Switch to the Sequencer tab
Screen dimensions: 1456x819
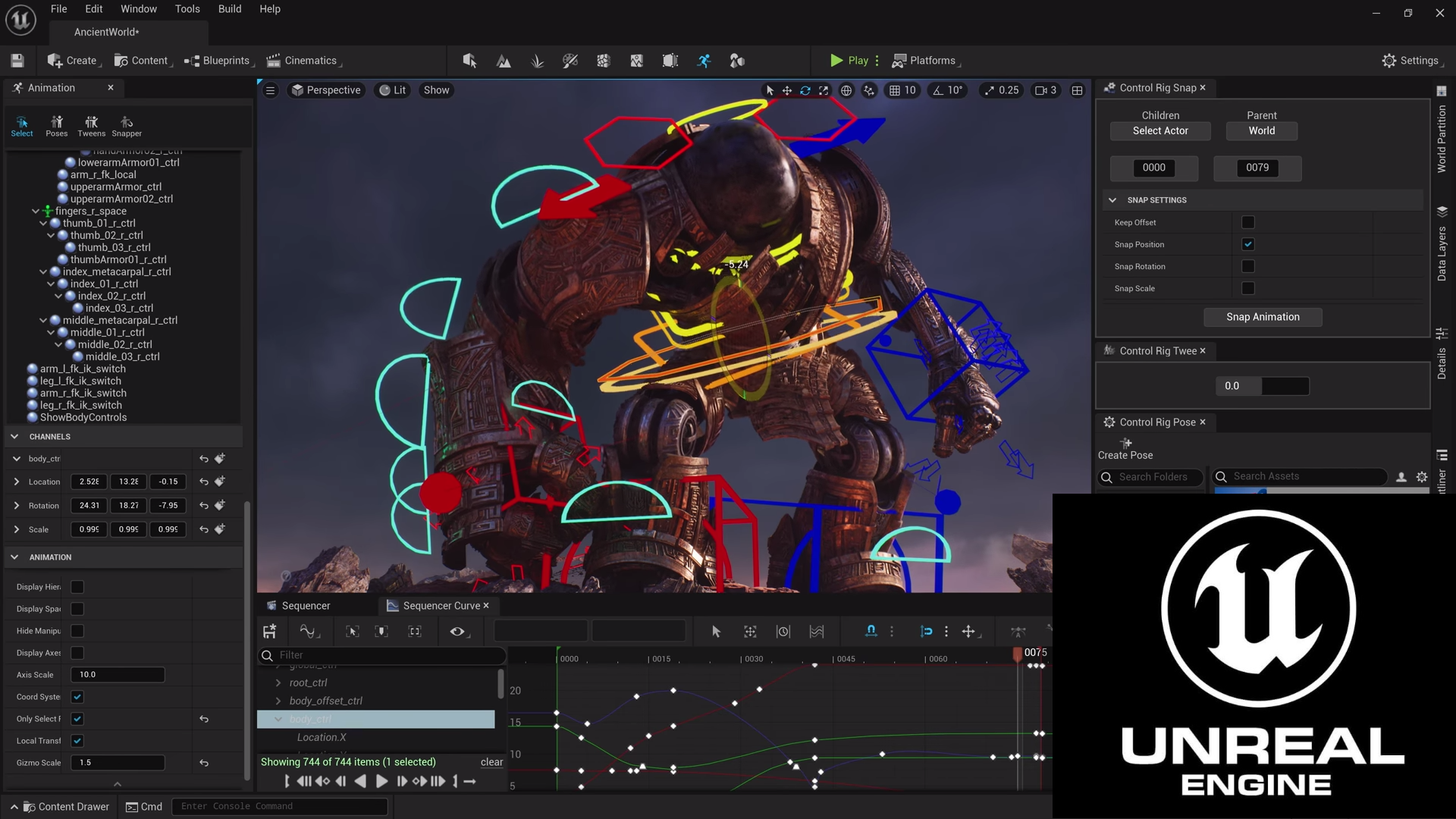tap(306, 606)
